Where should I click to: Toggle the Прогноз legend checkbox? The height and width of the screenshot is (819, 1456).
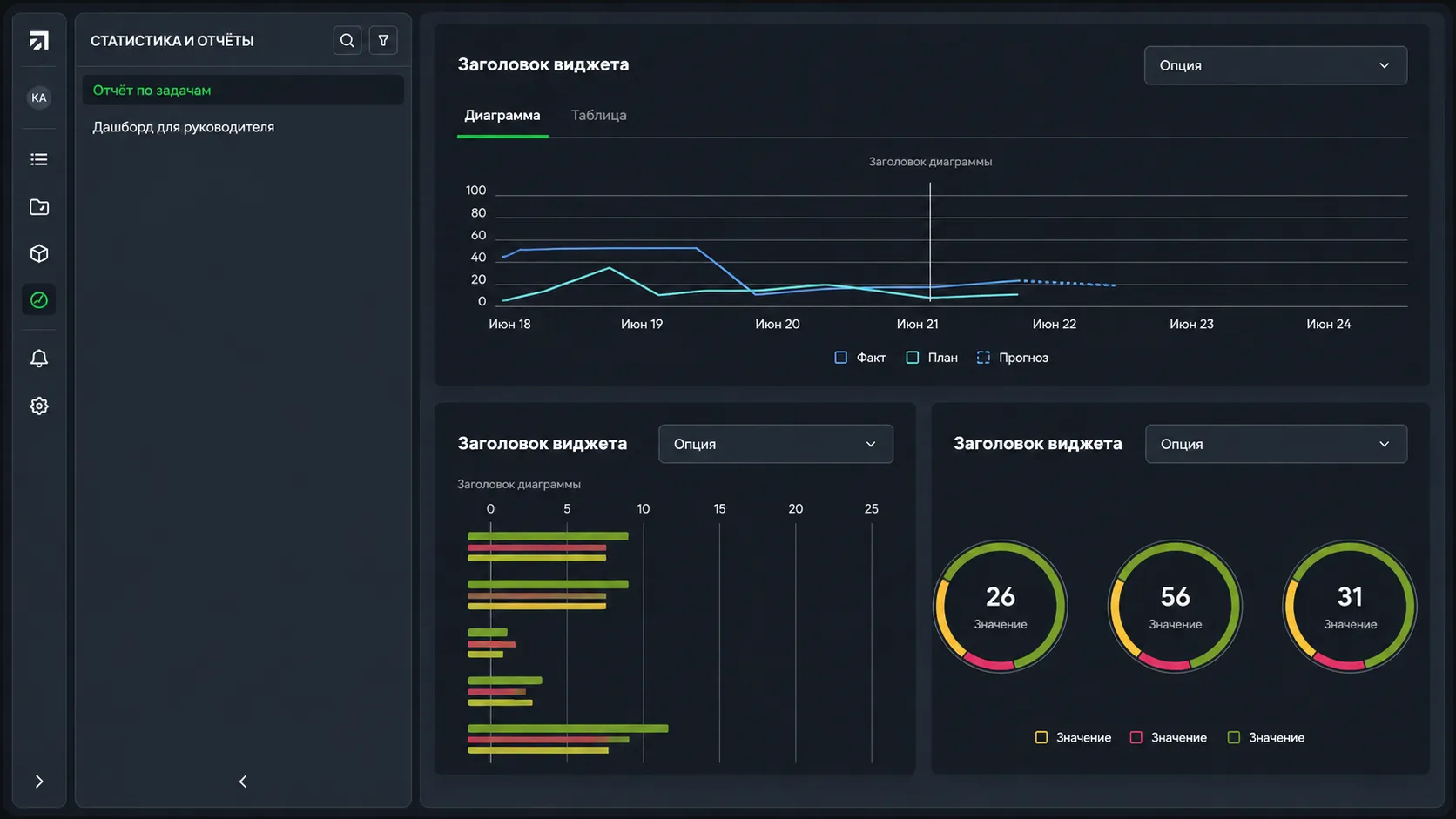coord(983,358)
